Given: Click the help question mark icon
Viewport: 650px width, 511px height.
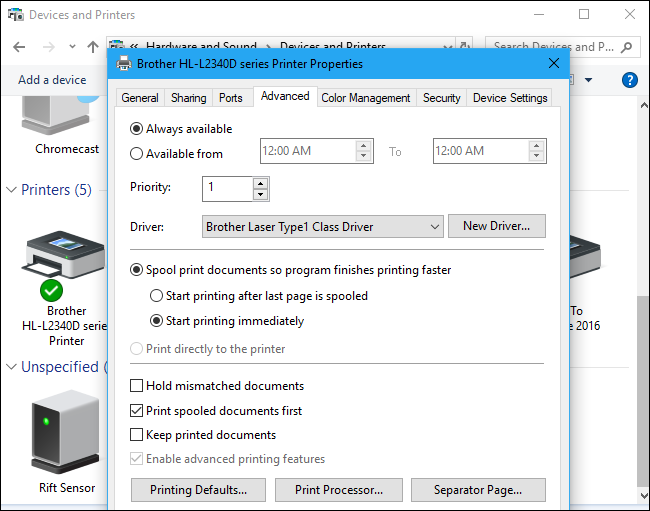Looking at the screenshot, I should tap(630, 80).
